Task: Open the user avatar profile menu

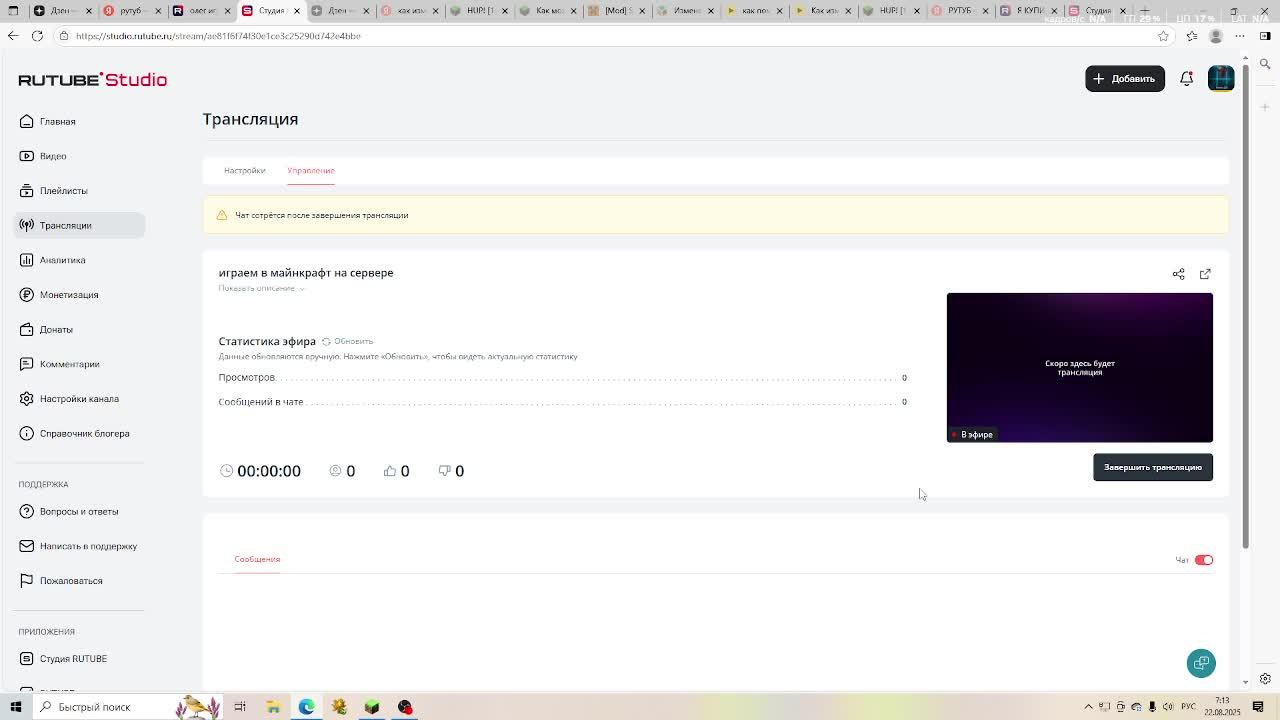Action: pos(1221,78)
